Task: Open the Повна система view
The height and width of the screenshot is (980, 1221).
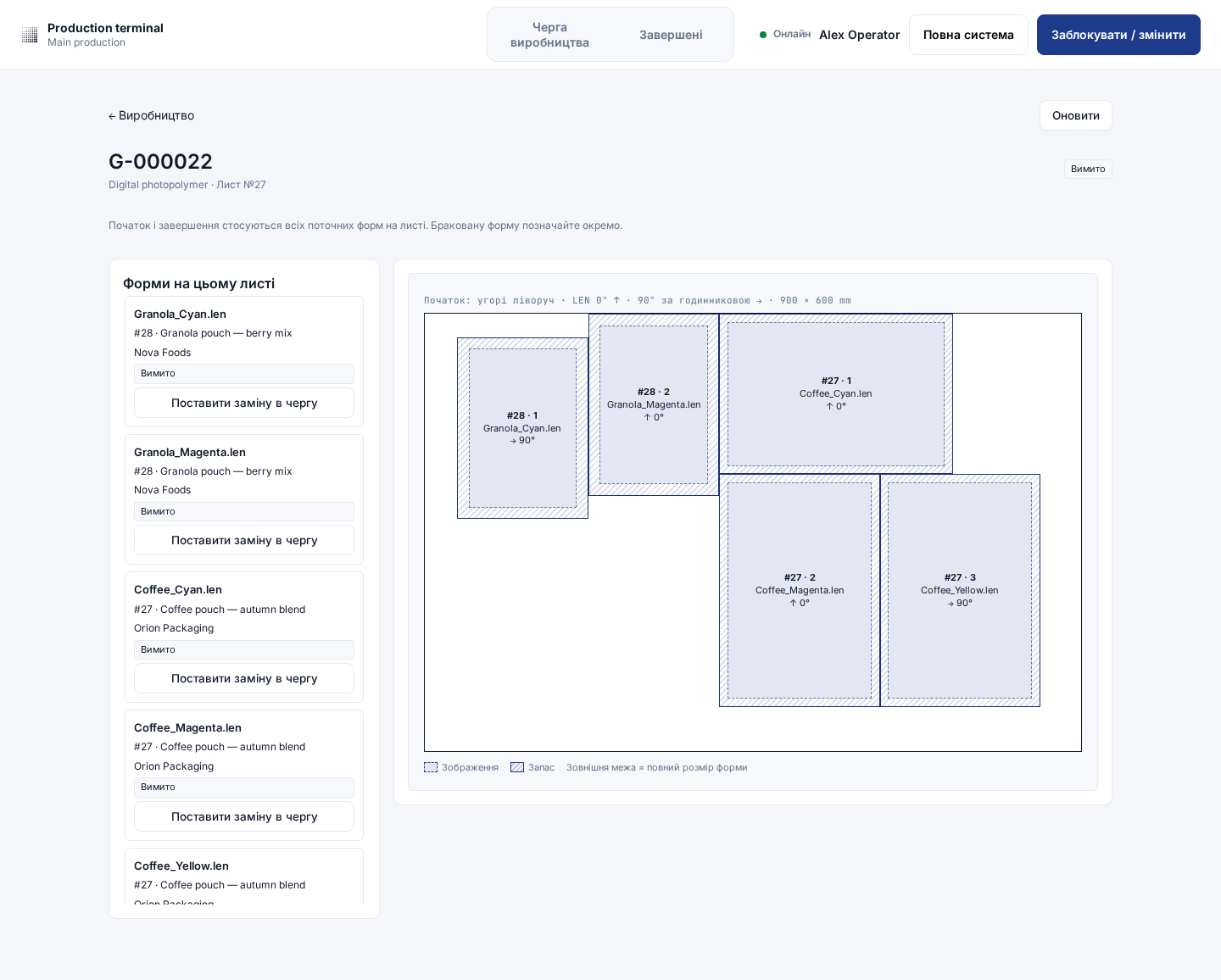Action: pos(968,35)
